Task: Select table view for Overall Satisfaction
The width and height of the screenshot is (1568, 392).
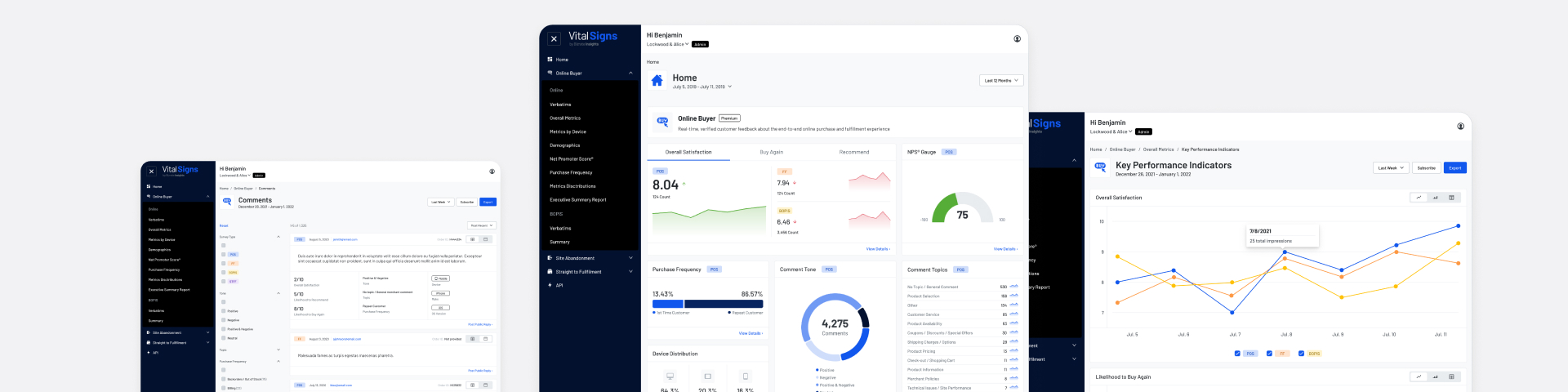Action: tap(1451, 198)
